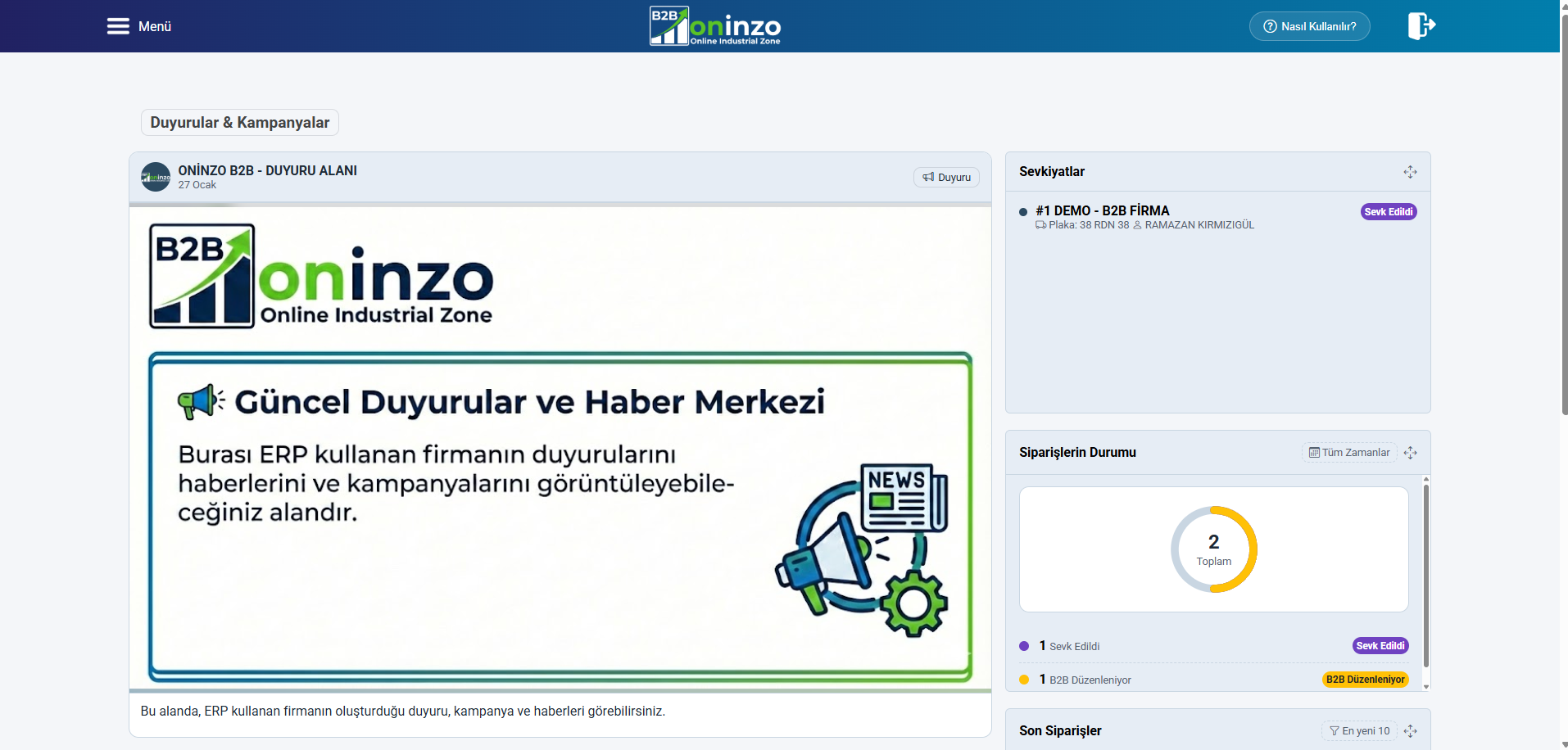
Task: Click the oninzo B2B logo in the header
Action: (714, 25)
